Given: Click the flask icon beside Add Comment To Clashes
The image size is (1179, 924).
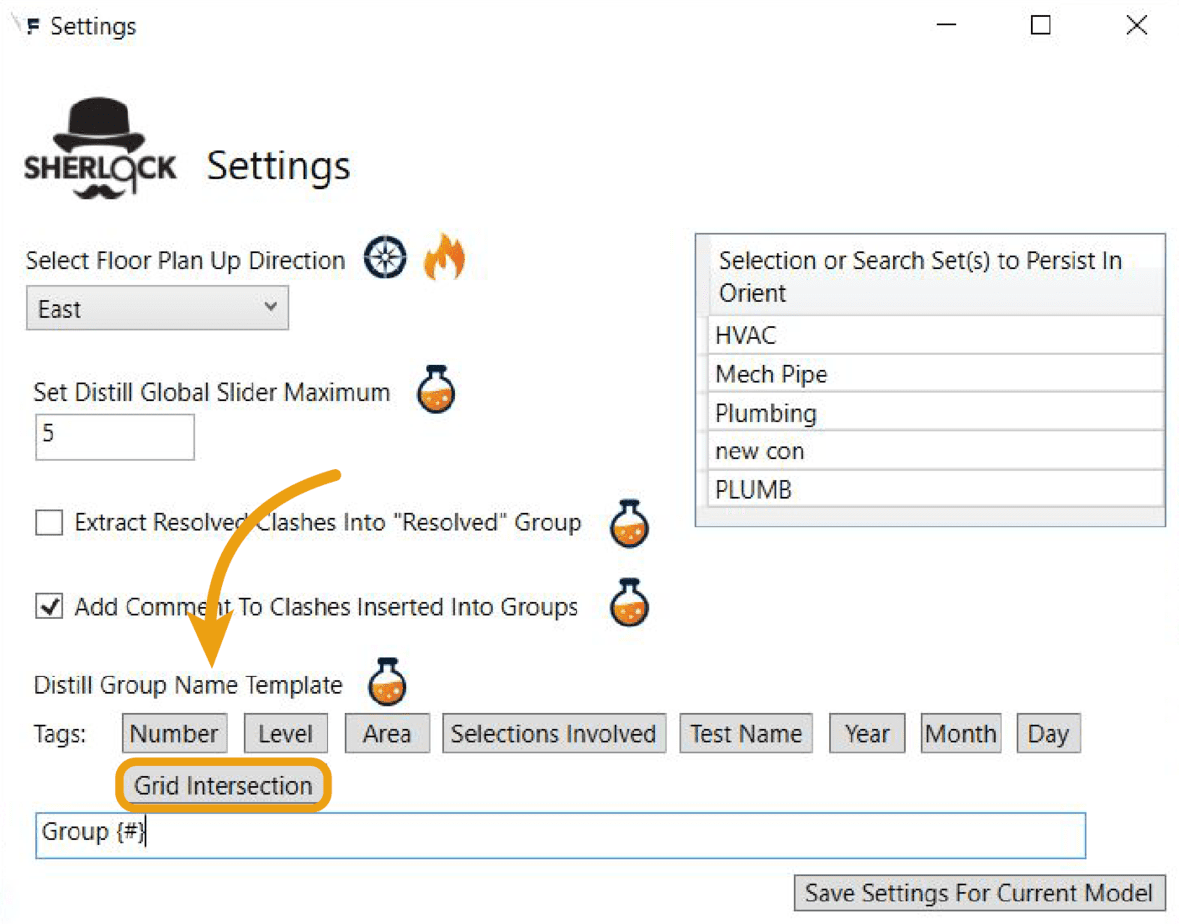Looking at the screenshot, I should tap(629, 602).
